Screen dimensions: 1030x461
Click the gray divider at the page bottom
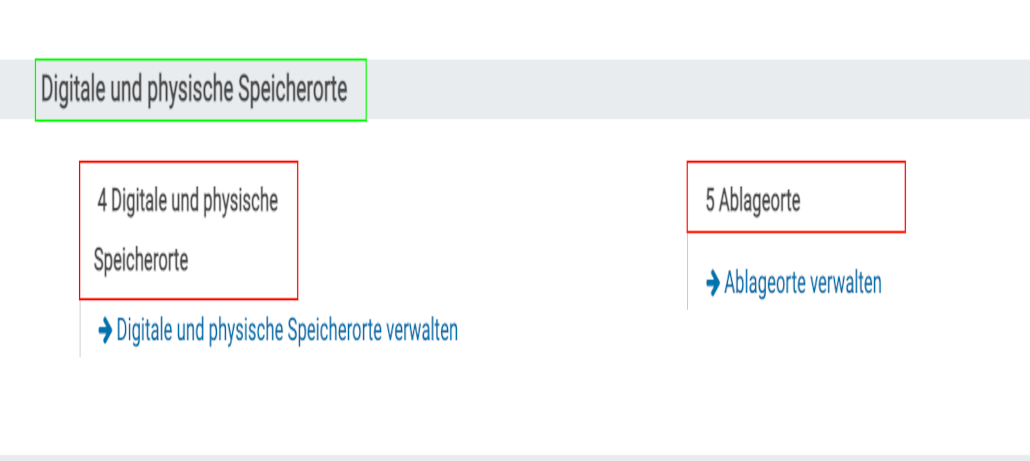(x=515, y=457)
